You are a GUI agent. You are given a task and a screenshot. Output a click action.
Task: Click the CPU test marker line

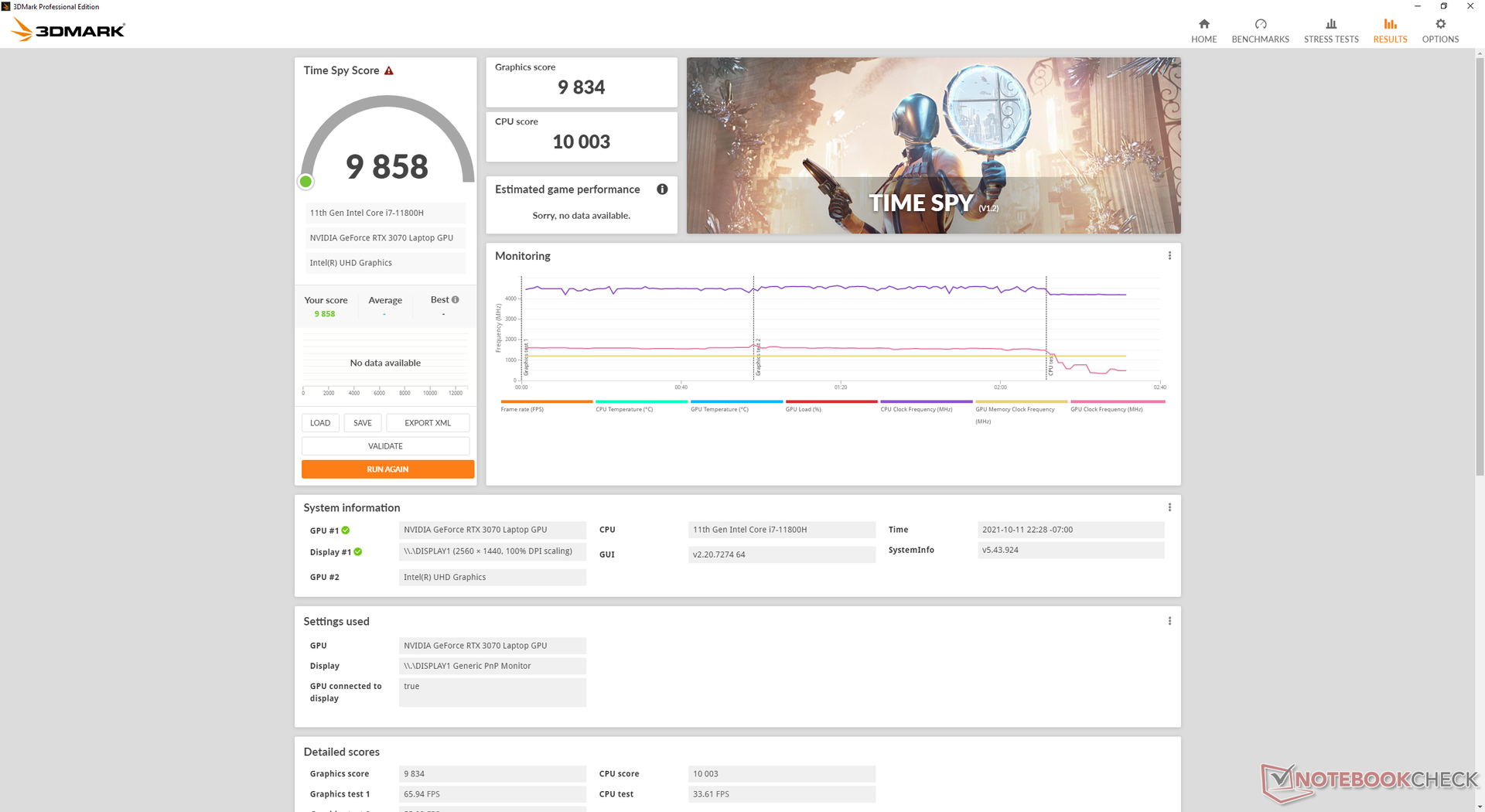pos(1046,329)
